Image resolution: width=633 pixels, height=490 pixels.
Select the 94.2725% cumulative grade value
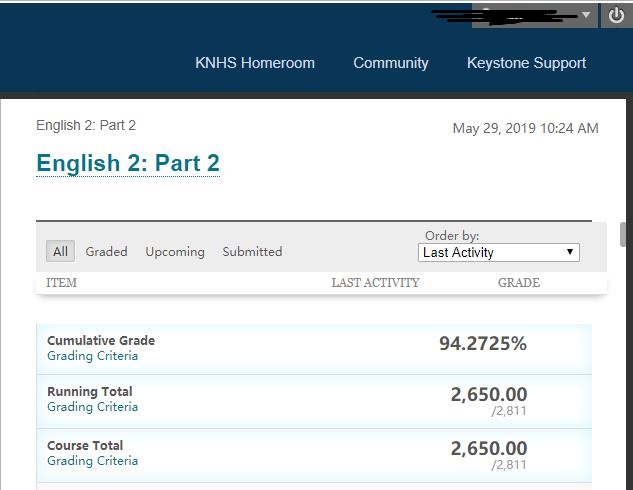(482, 344)
